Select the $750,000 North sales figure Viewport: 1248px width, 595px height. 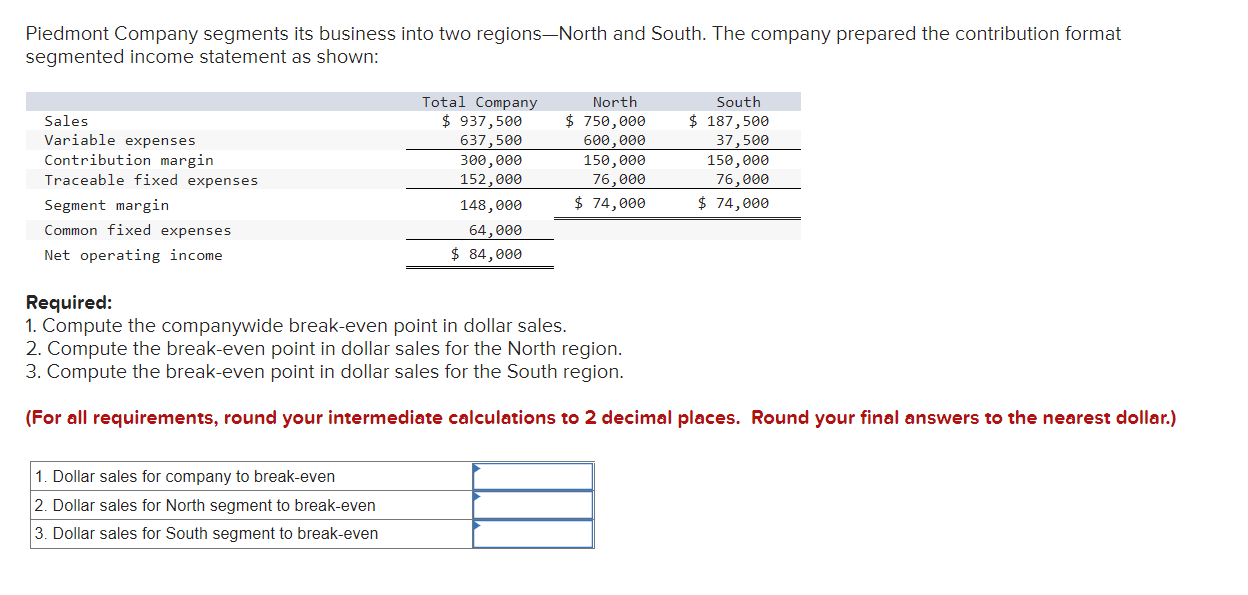click(607, 120)
